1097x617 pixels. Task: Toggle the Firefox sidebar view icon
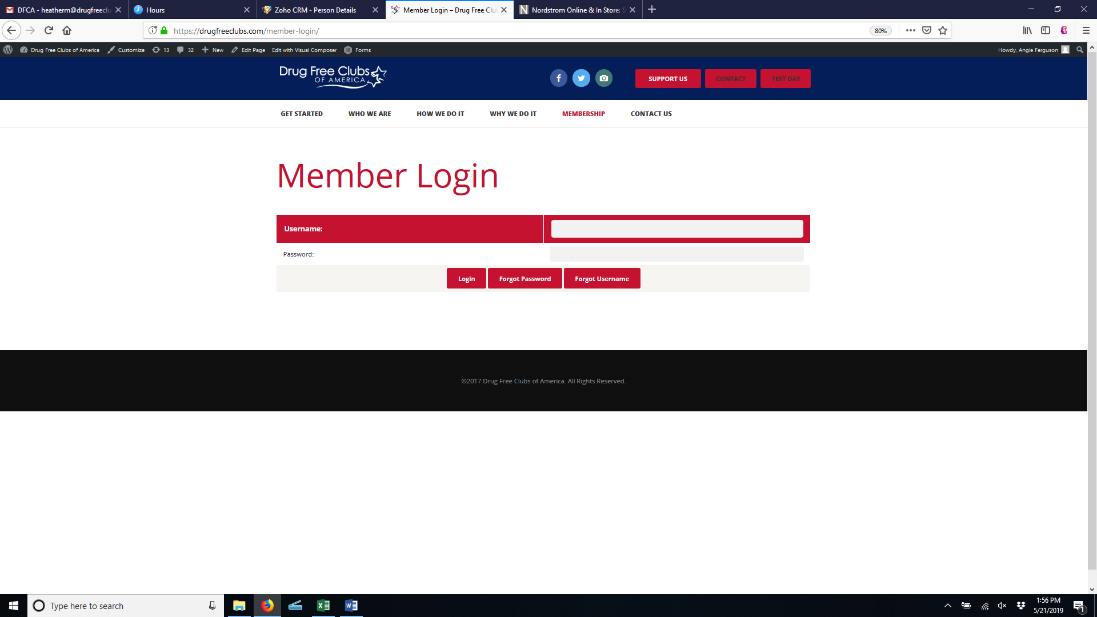1045,30
